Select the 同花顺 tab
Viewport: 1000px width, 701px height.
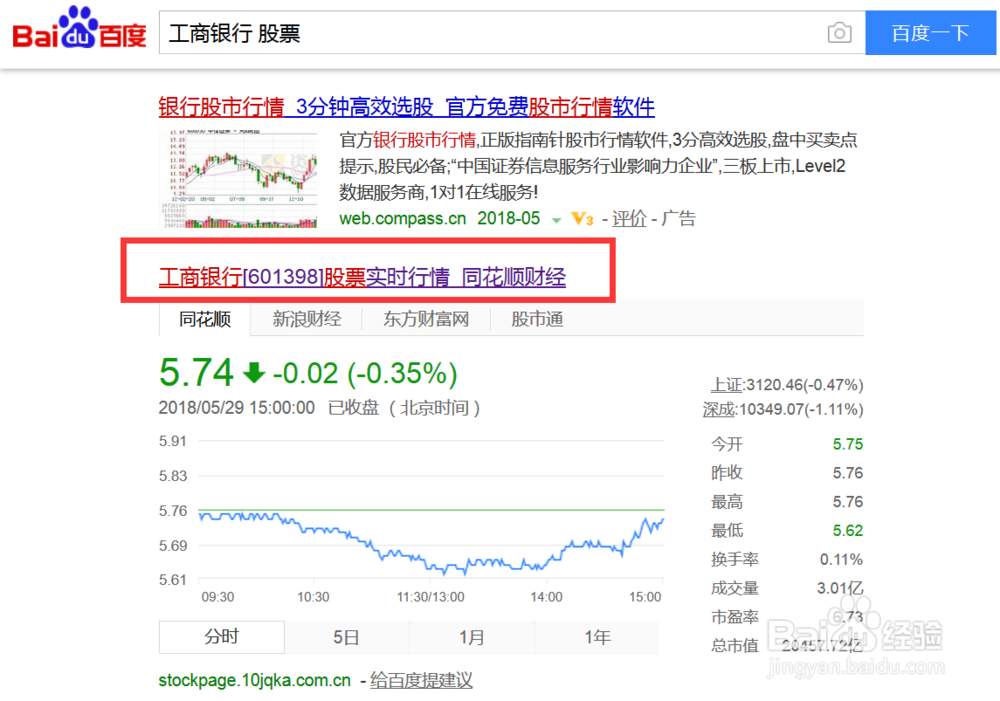[205, 319]
